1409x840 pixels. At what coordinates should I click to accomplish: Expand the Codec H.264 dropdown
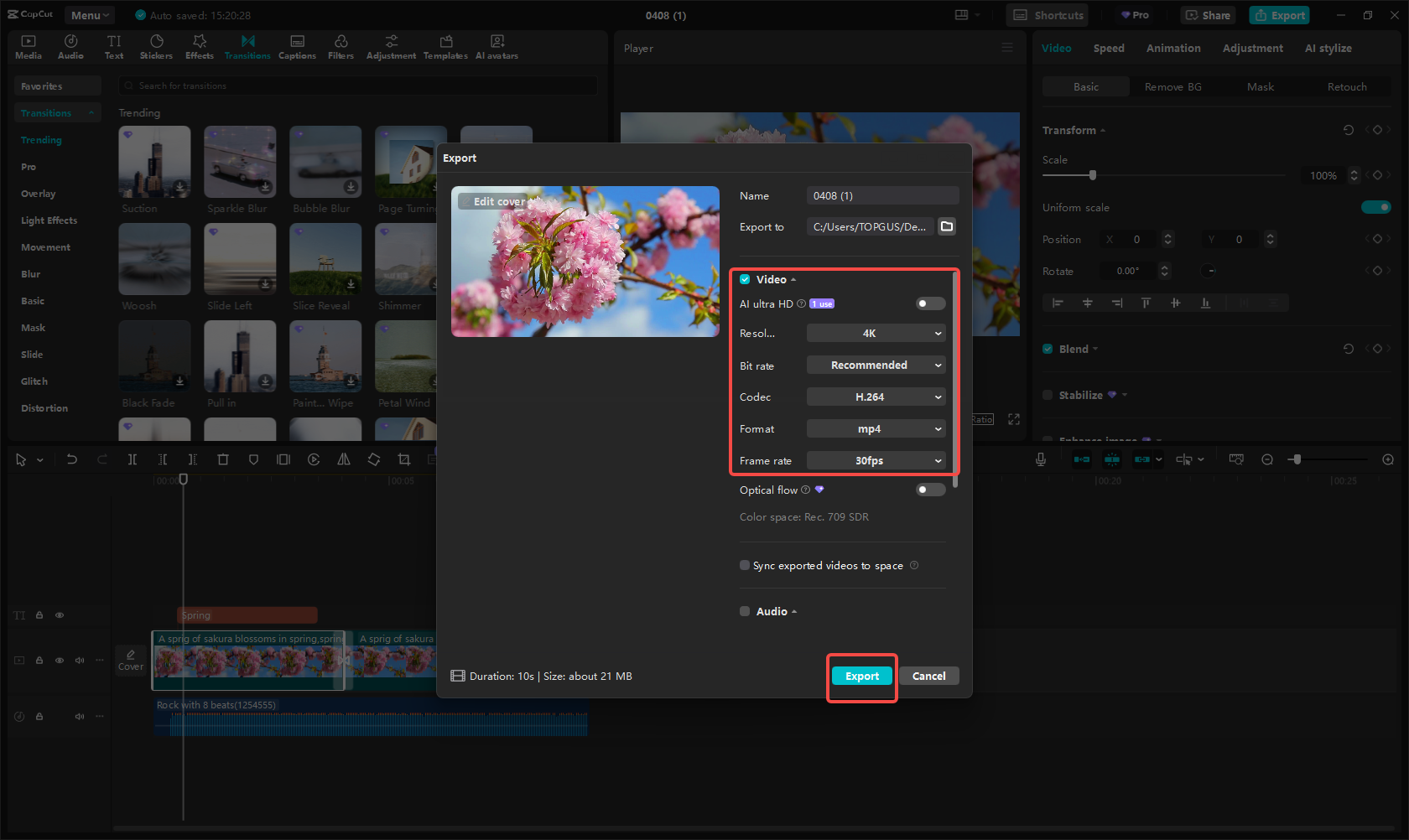[x=876, y=397]
